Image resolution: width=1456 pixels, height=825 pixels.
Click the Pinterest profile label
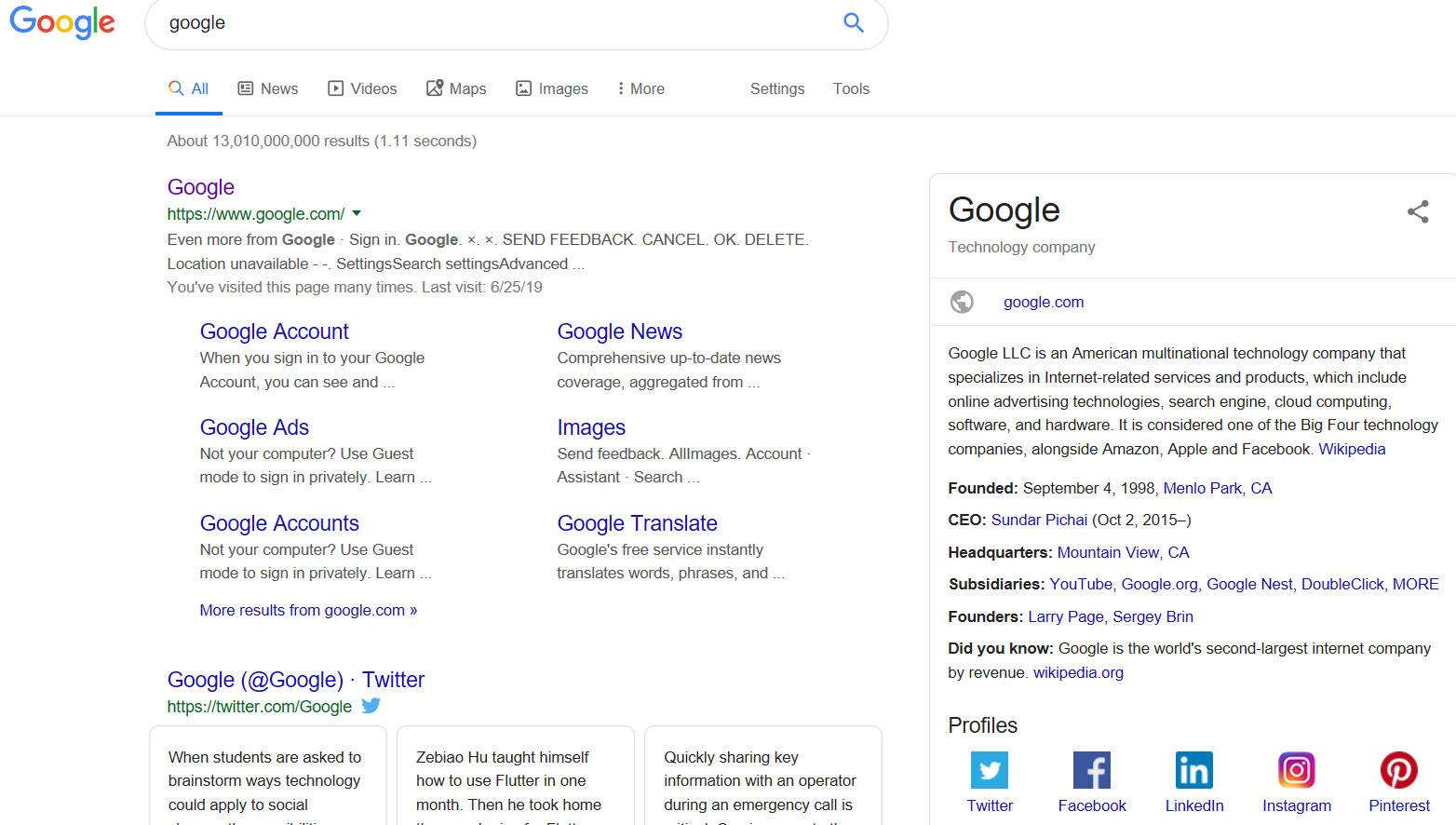click(x=1399, y=805)
